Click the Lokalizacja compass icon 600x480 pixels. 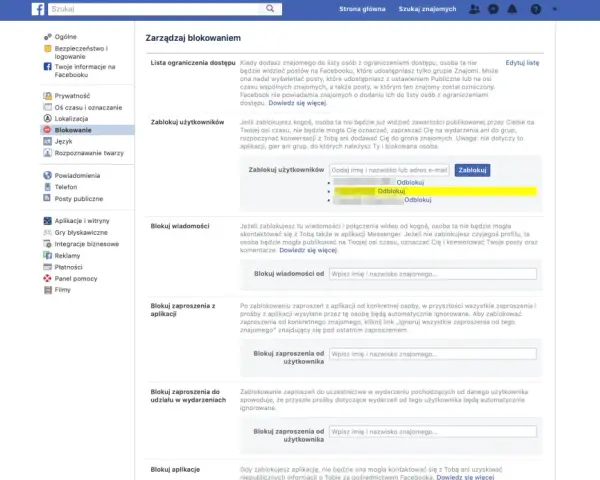47,118
